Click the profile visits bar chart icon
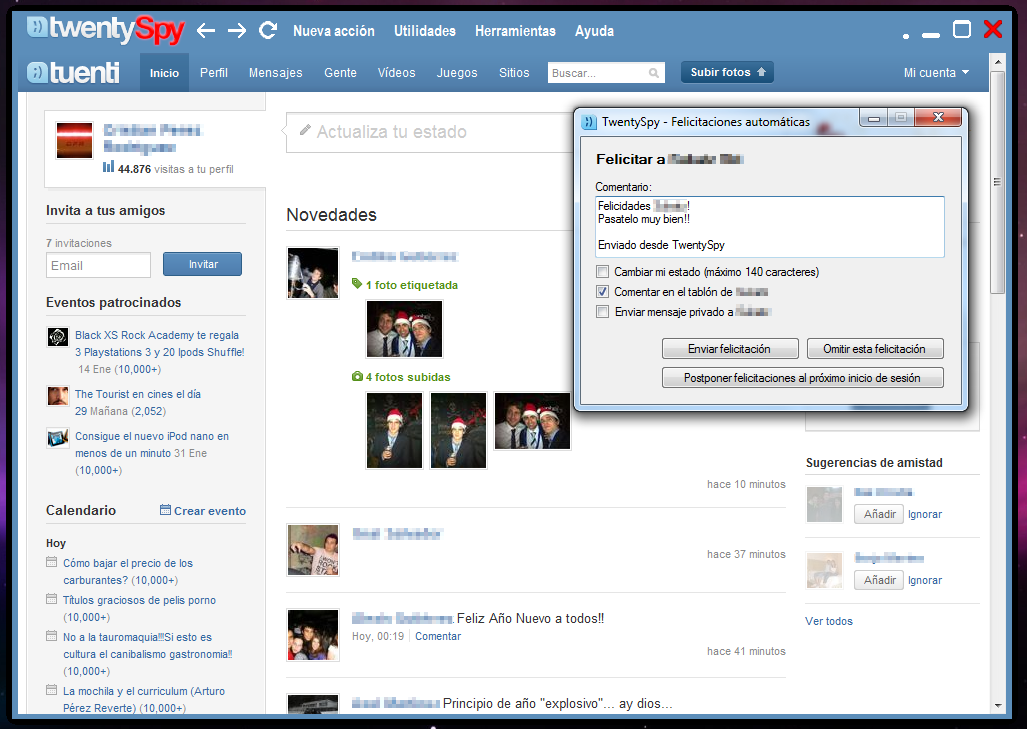The width and height of the screenshot is (1027, 729). pyautogui.click(x=108, y=167)
